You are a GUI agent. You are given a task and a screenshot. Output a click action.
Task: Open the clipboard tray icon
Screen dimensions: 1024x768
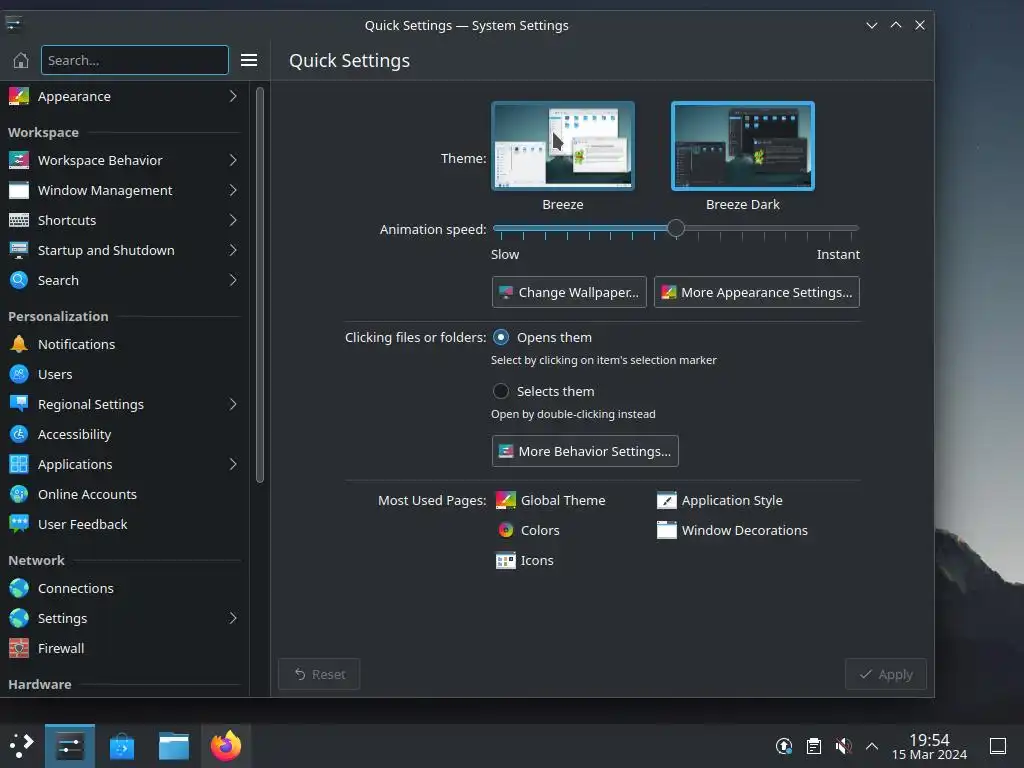click(x=814, y=746)
